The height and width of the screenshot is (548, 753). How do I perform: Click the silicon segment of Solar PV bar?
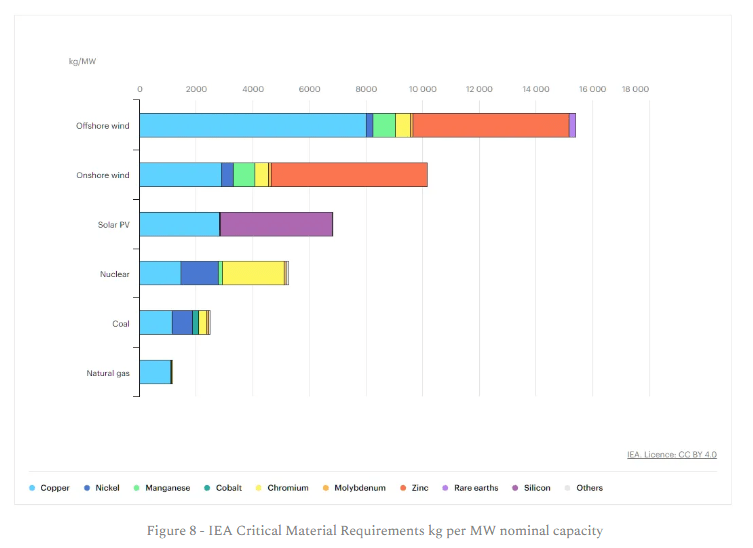[276, 224]
